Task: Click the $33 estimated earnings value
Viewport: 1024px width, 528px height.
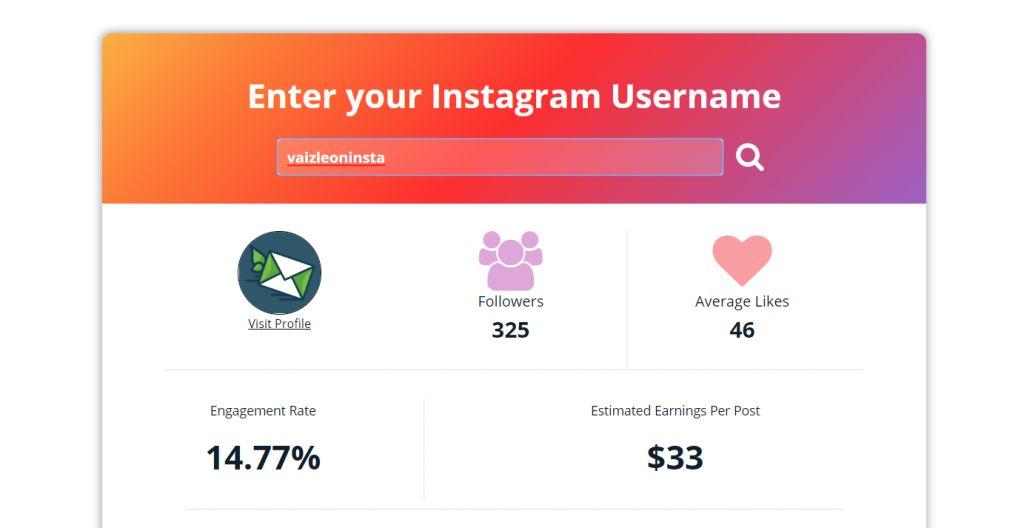Action: tap(675, 457)
